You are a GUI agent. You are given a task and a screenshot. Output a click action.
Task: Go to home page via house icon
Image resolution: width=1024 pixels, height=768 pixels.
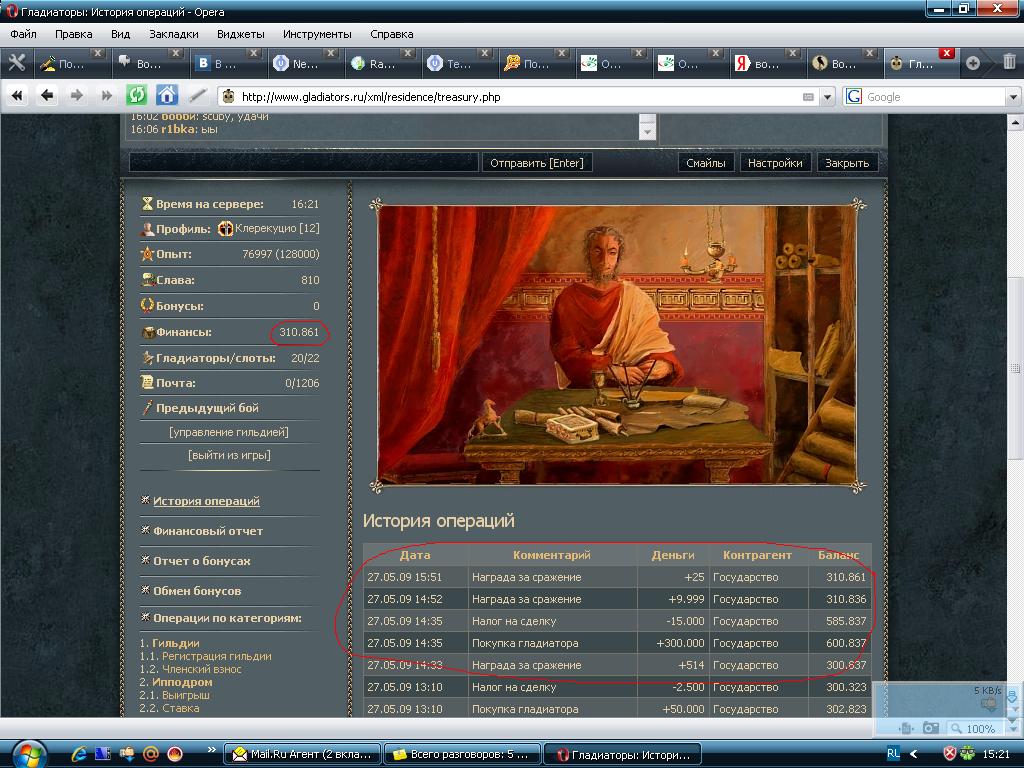tap(167, 96)
